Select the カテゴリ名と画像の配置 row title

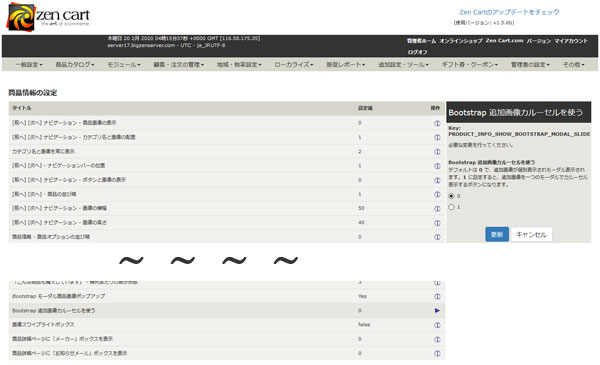(x=73, y=137)
